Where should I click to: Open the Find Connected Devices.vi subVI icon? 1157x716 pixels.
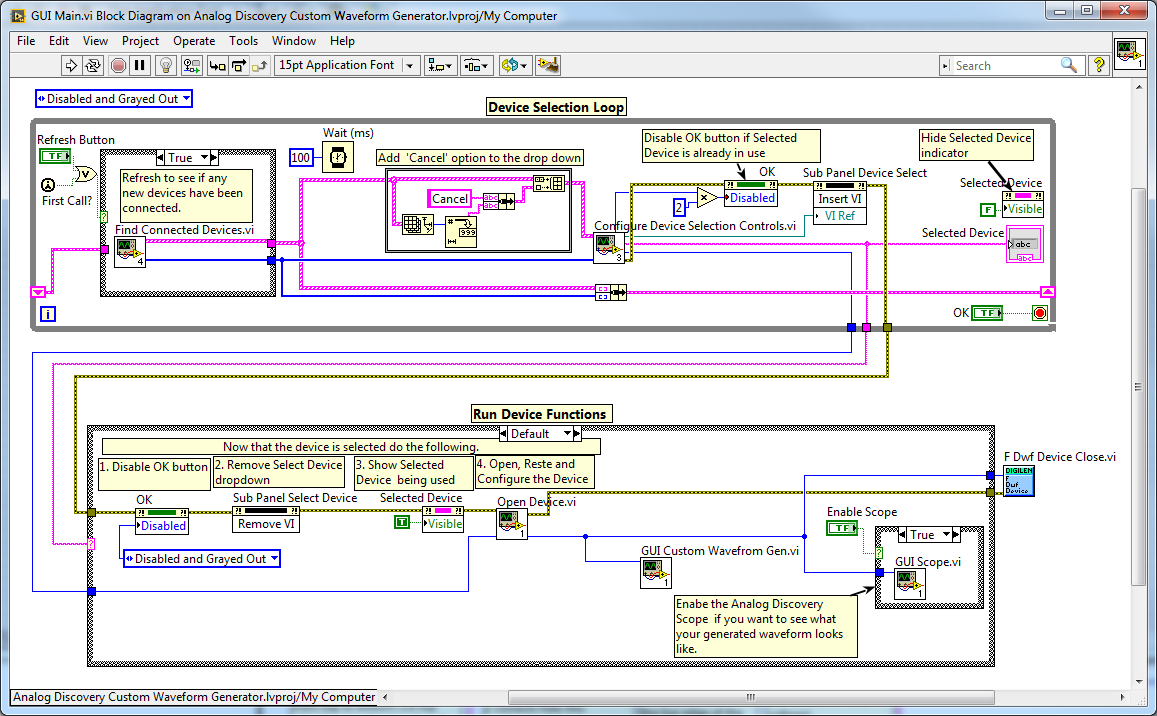pos(129,252)
